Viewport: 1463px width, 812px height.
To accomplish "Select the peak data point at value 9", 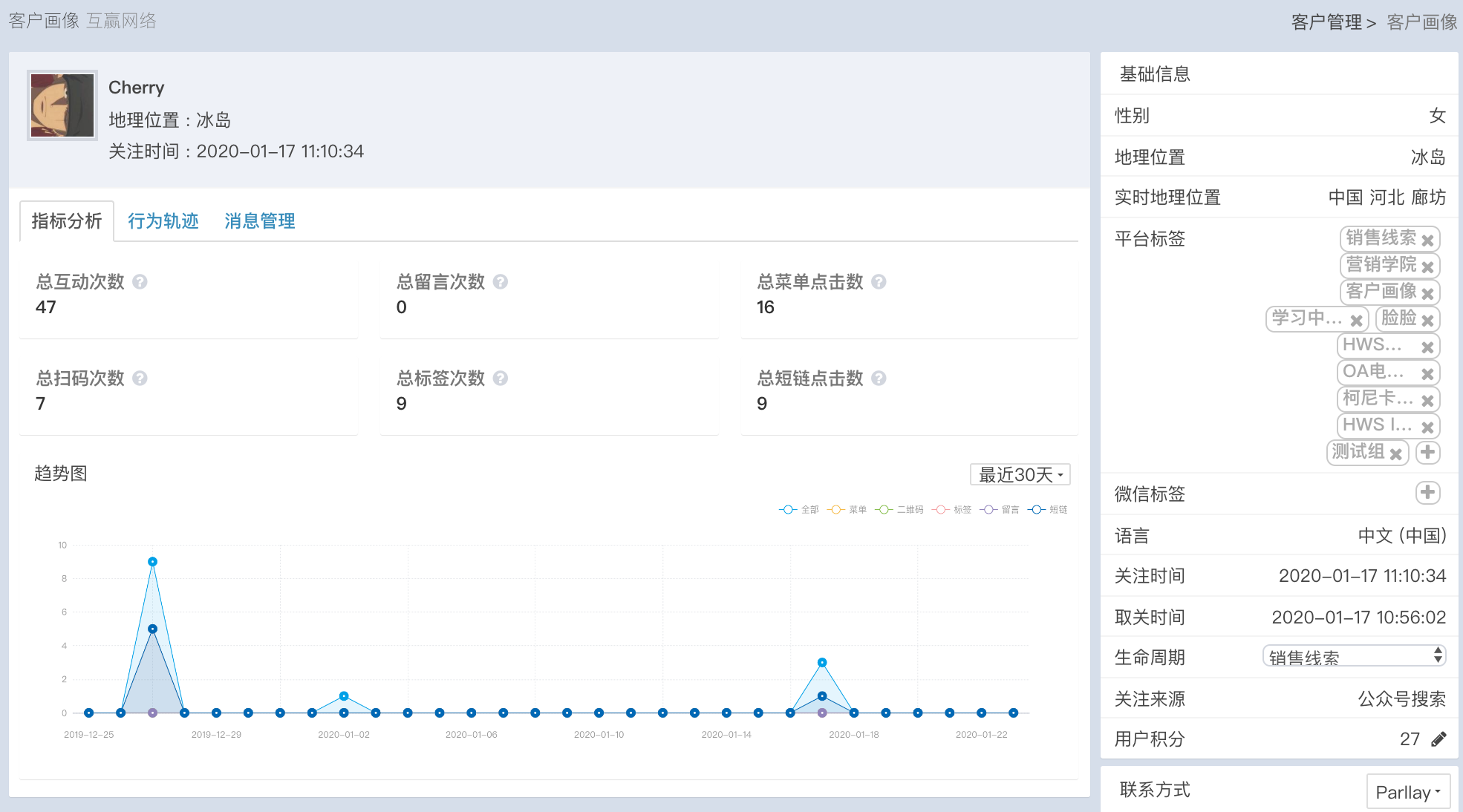I will coord(152,562).
